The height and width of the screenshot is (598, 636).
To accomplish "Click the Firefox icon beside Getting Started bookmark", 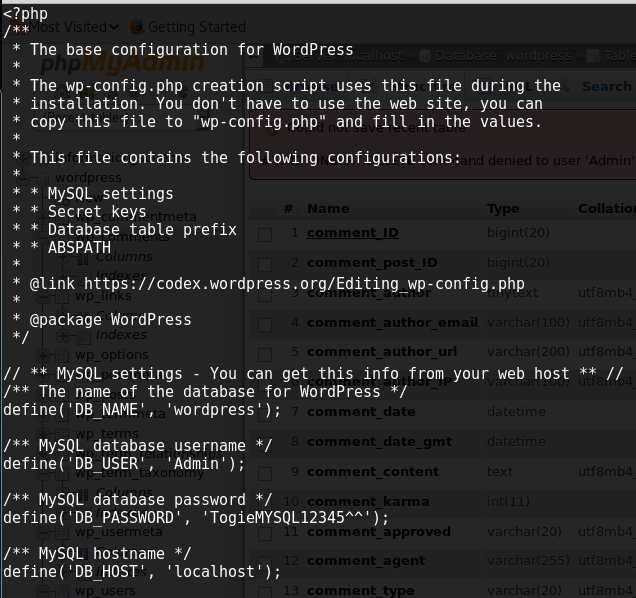I will pos(138,27).
